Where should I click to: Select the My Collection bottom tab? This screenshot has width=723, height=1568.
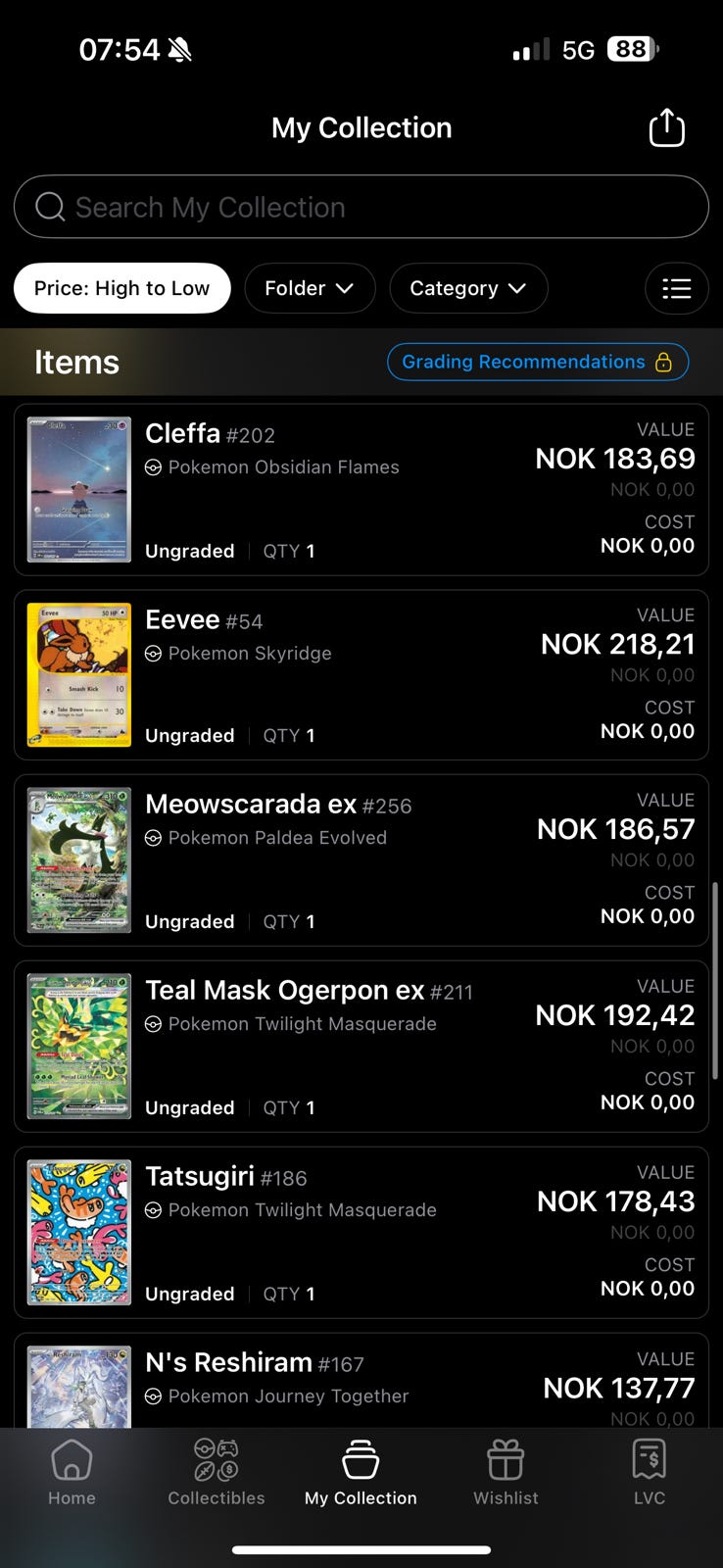pyautogui.click(x=361, y=1473)
